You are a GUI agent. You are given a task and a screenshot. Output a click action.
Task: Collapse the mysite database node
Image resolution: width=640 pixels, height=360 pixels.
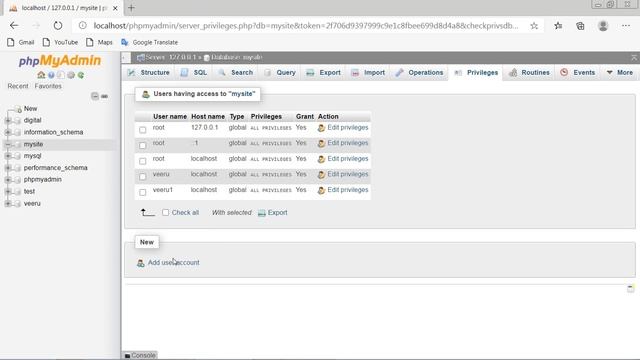(x=8, y=144)
